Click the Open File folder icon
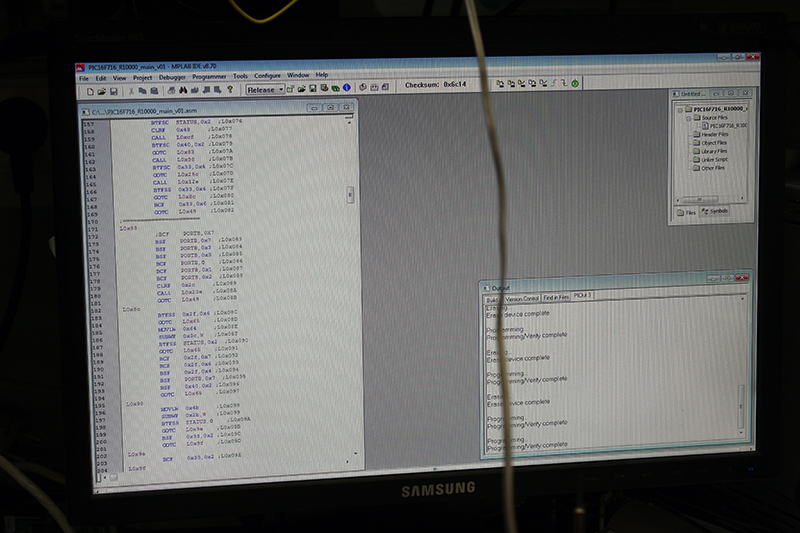800x533 pixels. pos(102,91)
